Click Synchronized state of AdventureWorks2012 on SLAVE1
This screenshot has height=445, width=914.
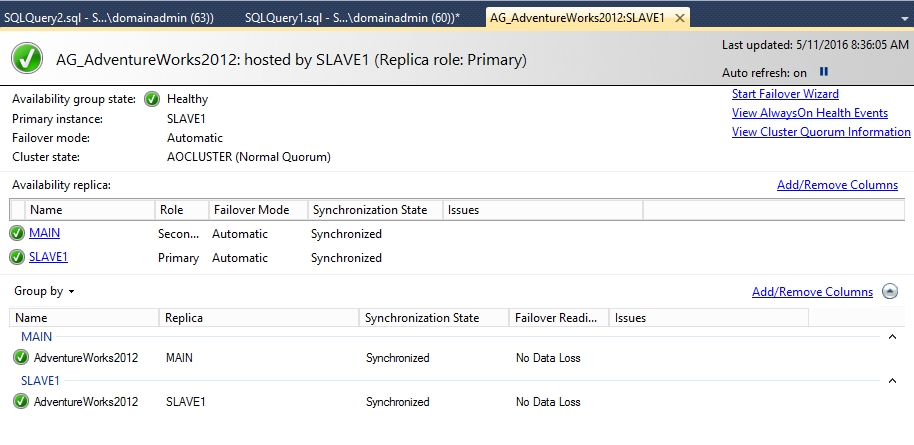tap(398, 402)
